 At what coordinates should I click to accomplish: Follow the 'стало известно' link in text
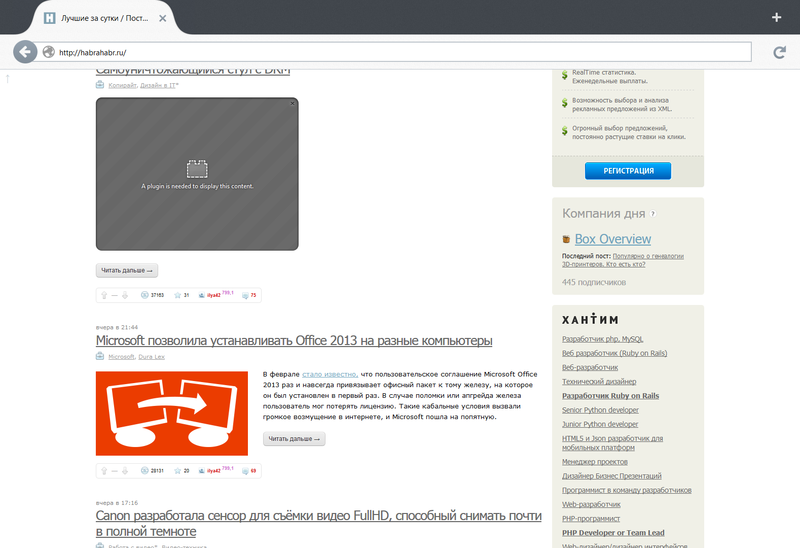[x=330, y=374]
